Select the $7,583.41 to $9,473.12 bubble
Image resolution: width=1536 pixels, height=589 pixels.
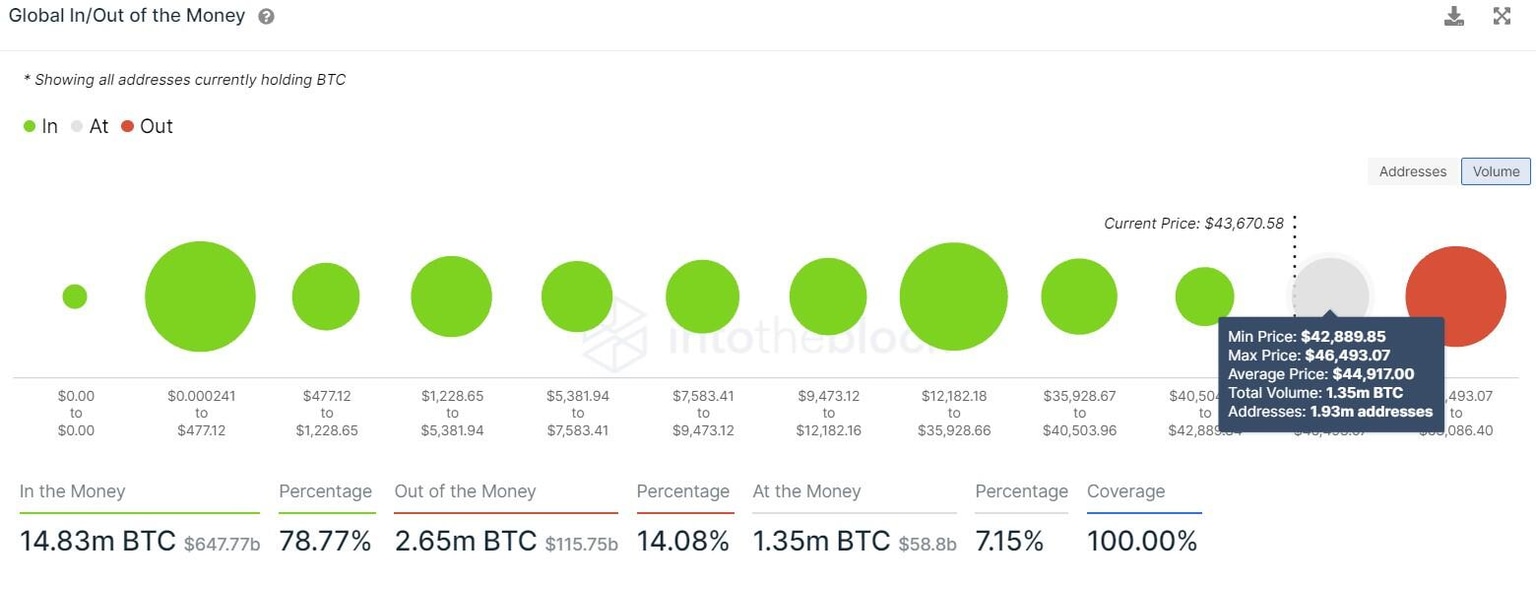tap(702, 296)
